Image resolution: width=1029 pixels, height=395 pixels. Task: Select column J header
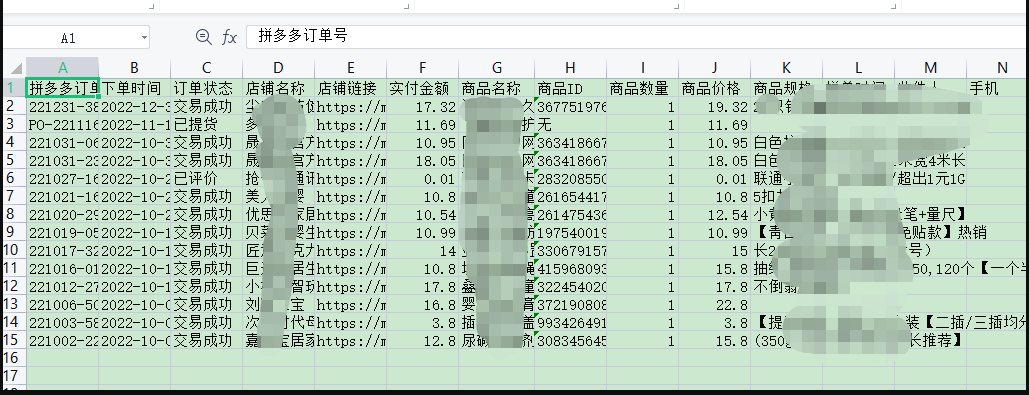pos(715,68)
